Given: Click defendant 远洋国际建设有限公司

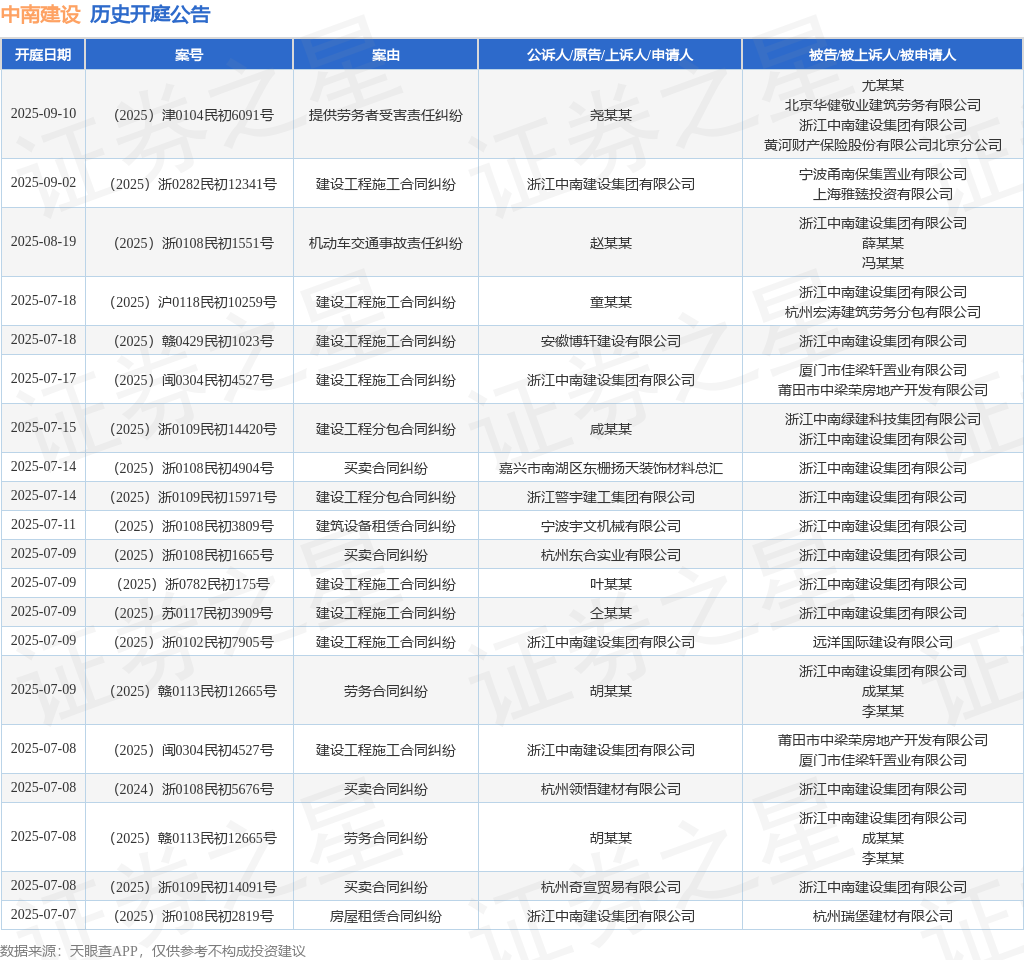Looking at the screenshot, I should [882, 643].
